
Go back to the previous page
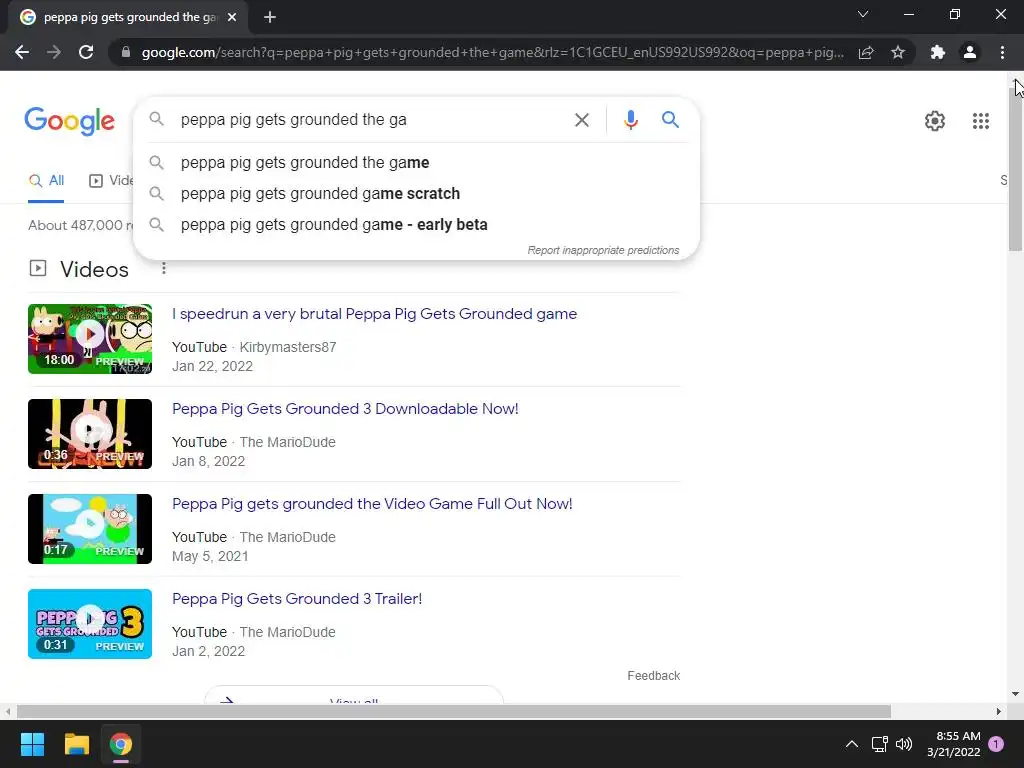coord(22,52)
